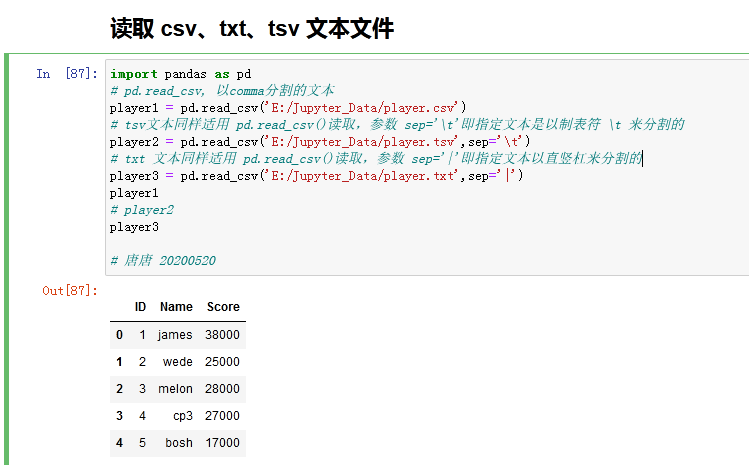The image size is (749, 465).
Task: Click the 'import pandas as pd' line
Action: tap(181, 74)
